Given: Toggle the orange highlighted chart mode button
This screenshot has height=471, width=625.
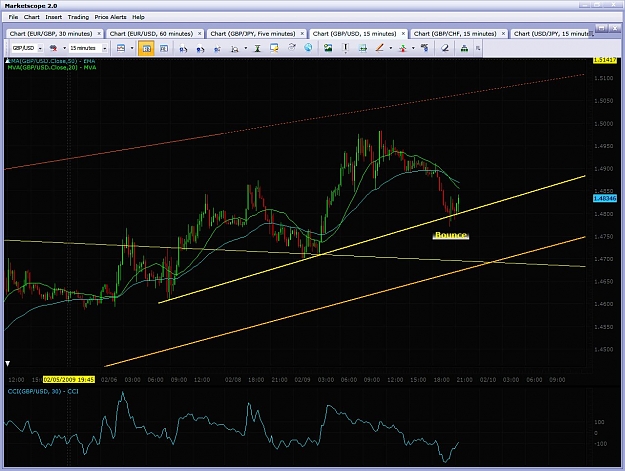Looking at the screenshot, I should (146, 48).
